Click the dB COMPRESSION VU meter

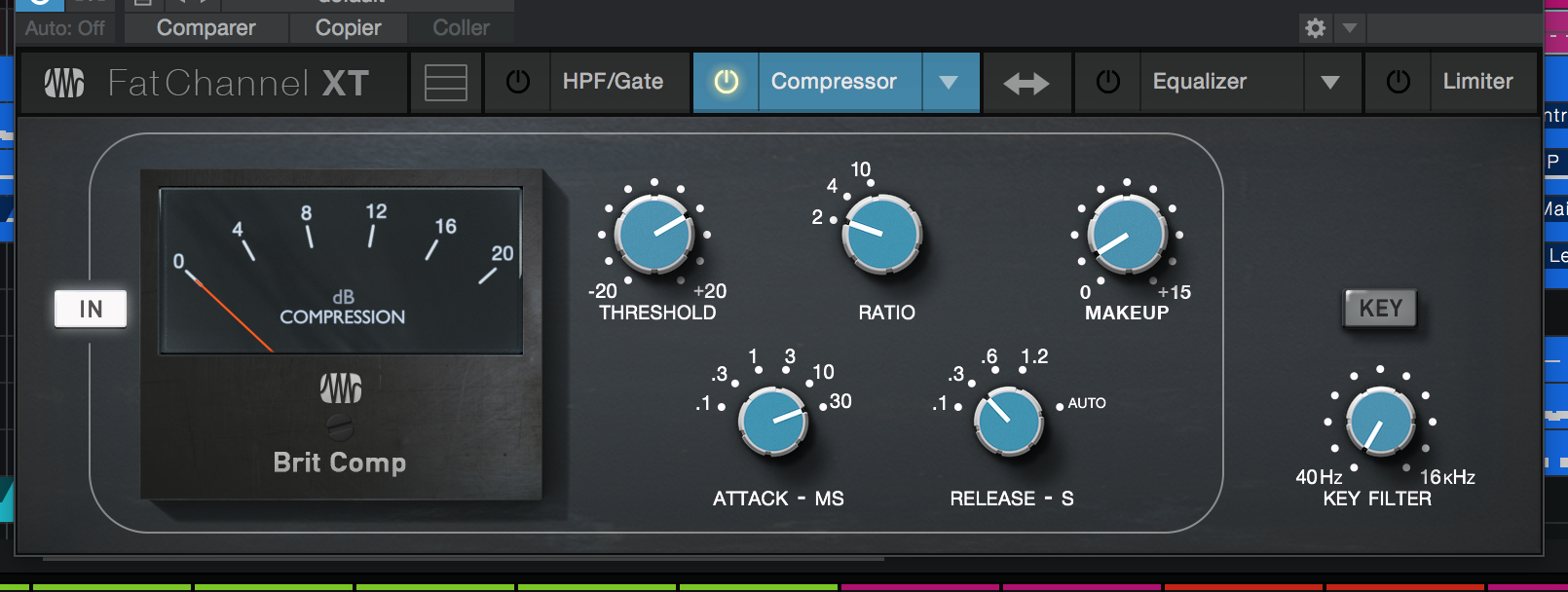(x=341, y=271)
